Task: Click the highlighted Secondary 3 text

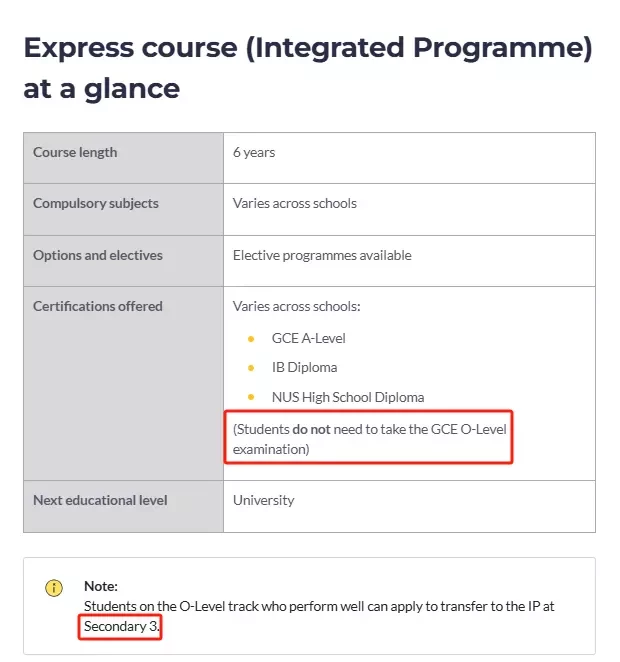Action: tap(121, 626)
